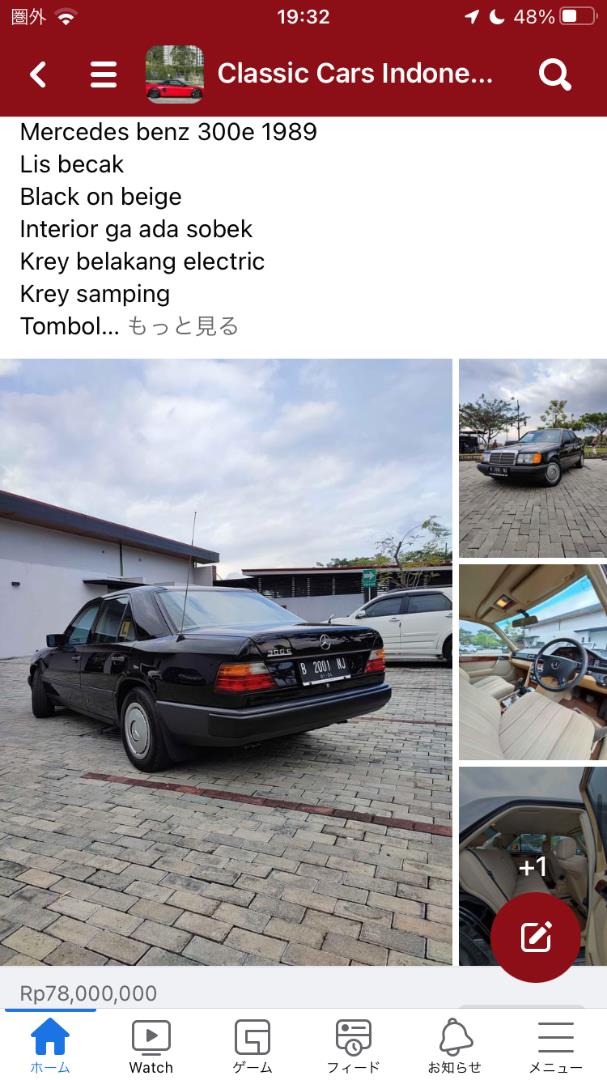Viewport: 607px width, 1080px height.
Task: Open the ゲーム gaming tab
Action: 252,1046
